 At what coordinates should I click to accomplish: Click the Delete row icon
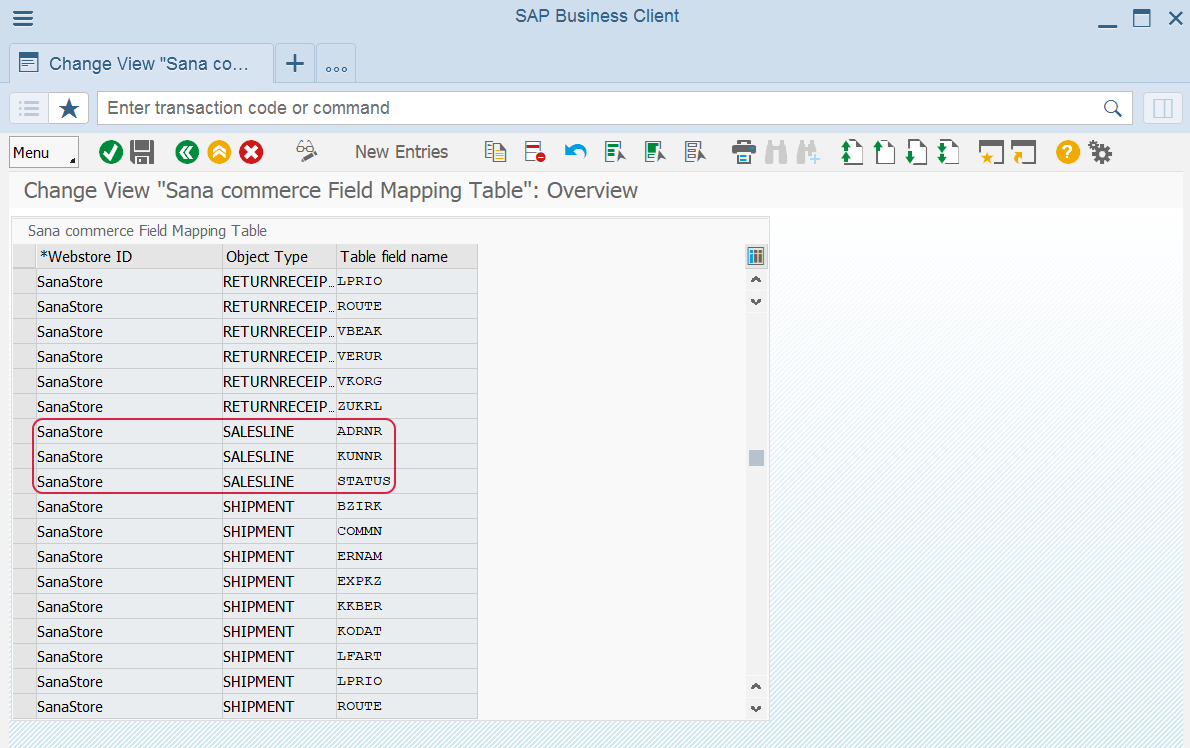click(535, 152)
